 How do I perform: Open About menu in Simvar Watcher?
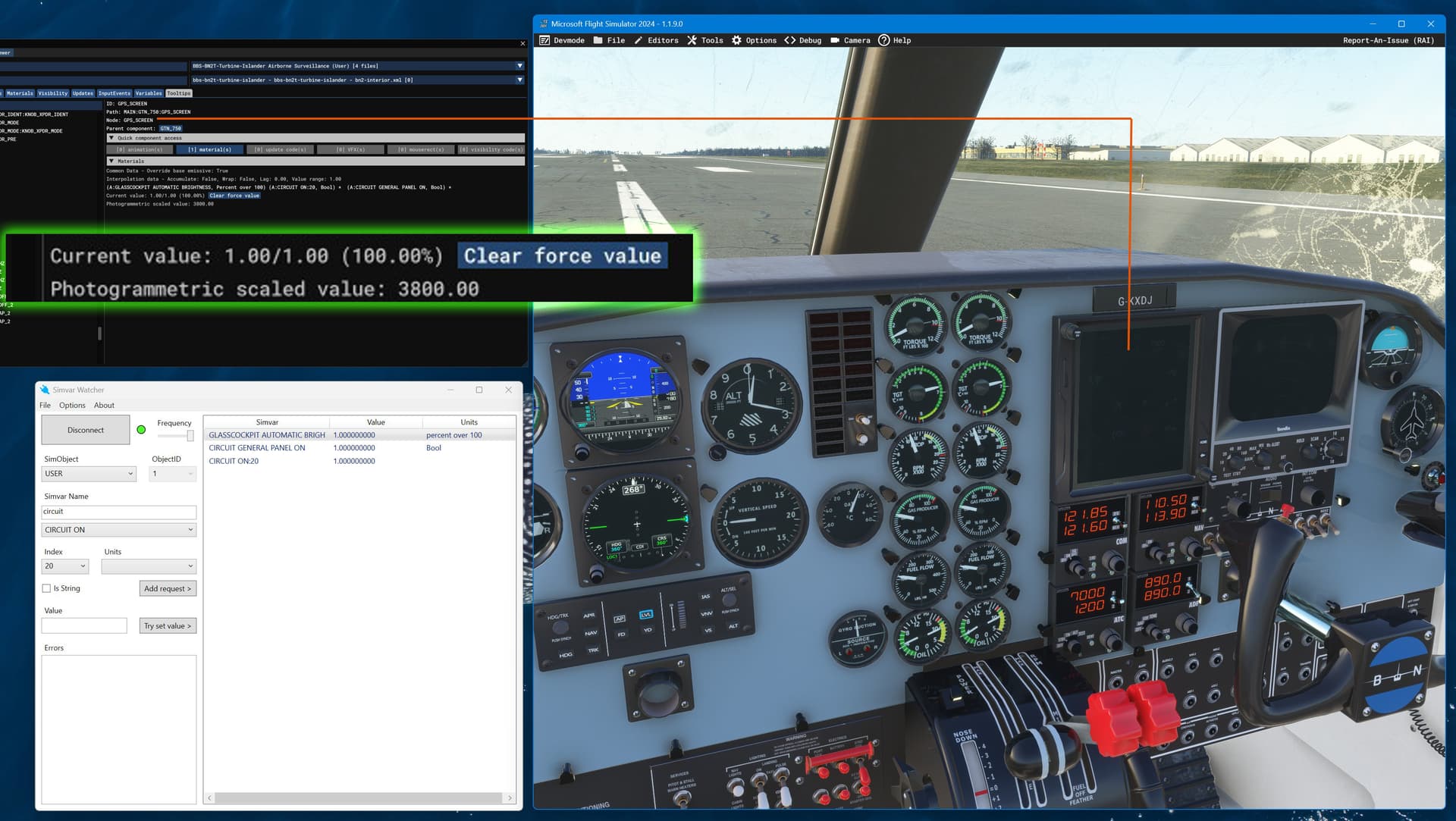pos(104,406)
